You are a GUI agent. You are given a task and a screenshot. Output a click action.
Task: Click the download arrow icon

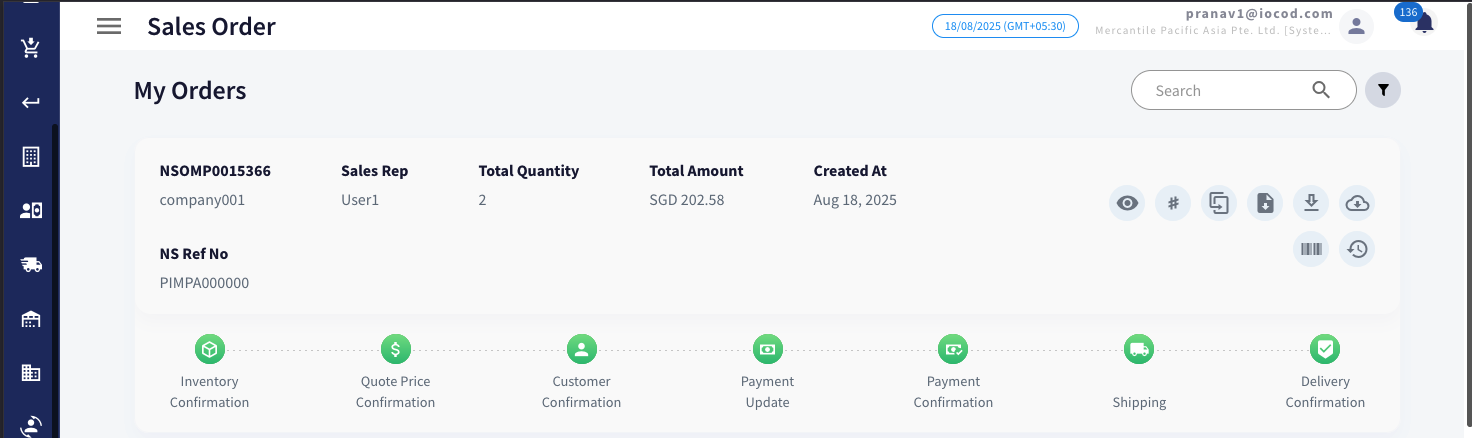pos(1311,204)
